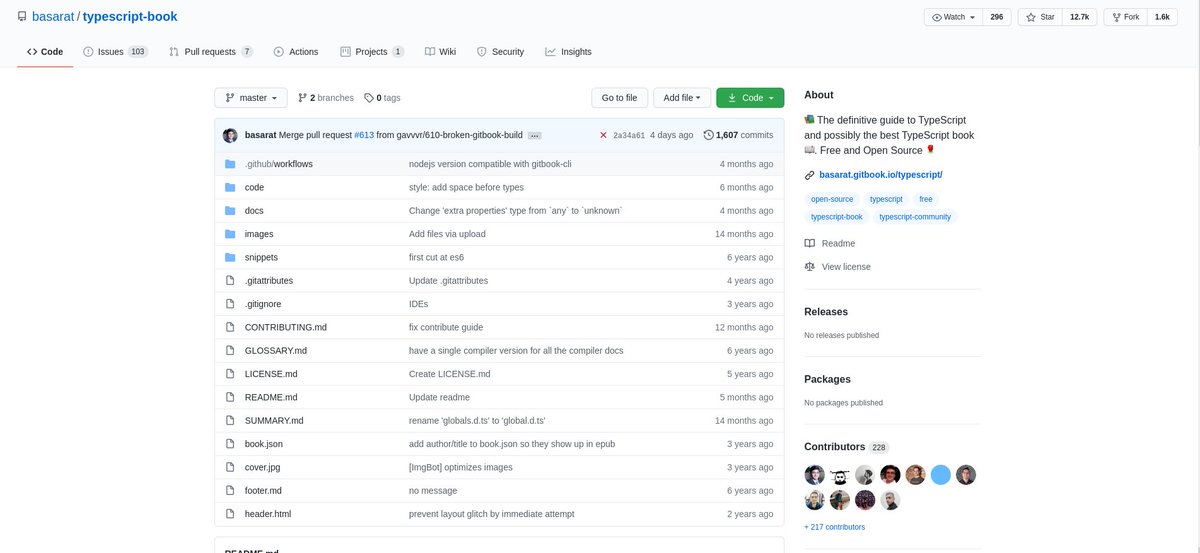Switch to the Issues tab
This screenshot has width=1200, height=553.
(116, 52)
